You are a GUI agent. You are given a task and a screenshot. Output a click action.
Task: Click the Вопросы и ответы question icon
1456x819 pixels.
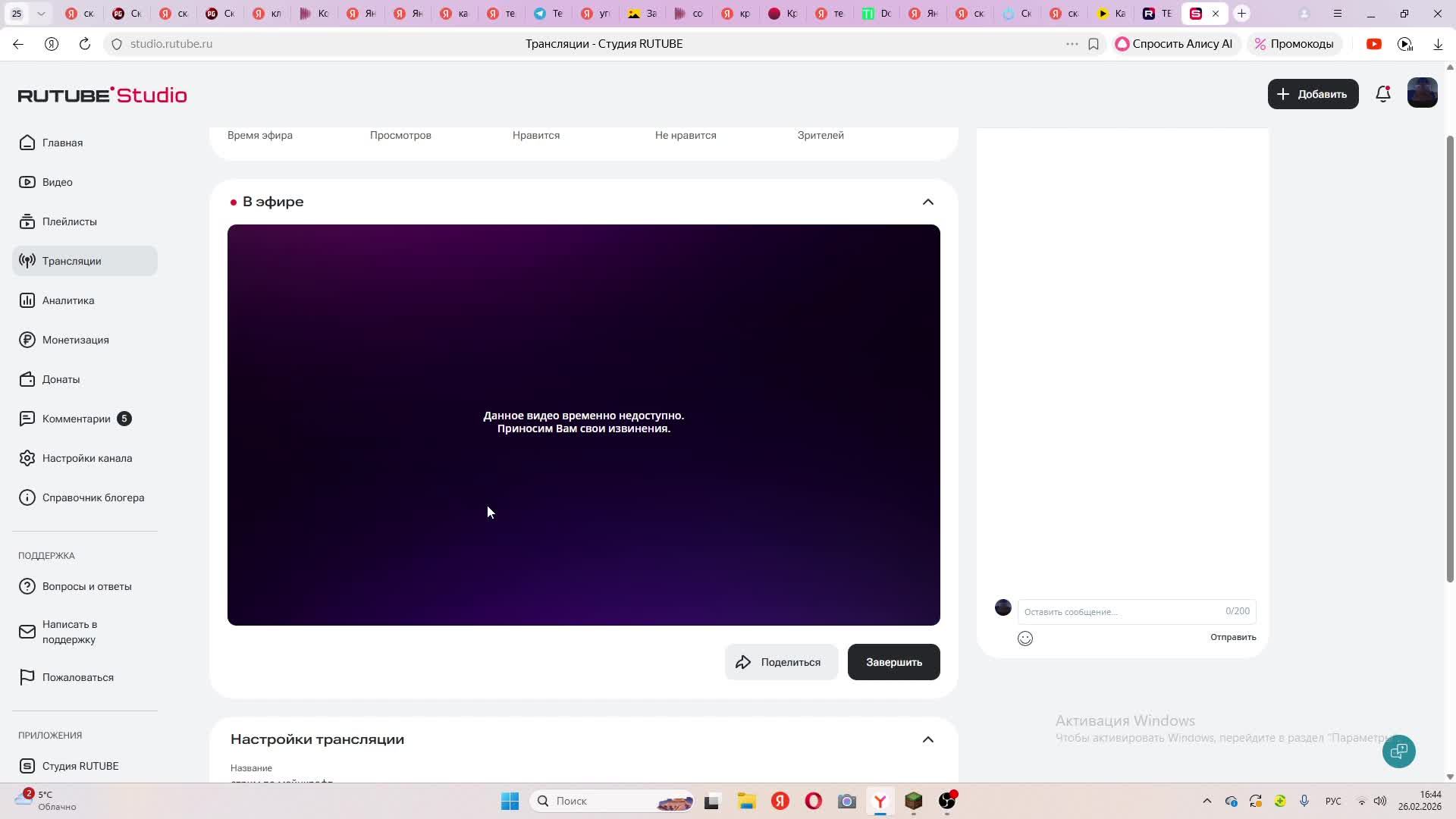pos(27,586)
